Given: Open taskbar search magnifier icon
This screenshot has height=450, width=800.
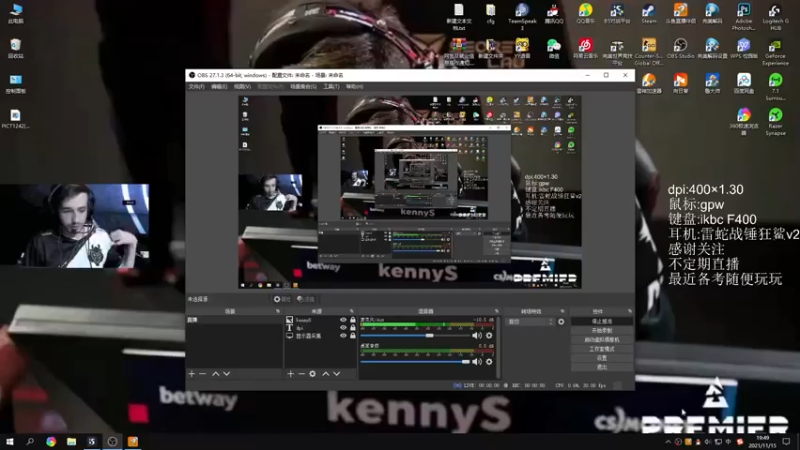Looking at the screenshot, I should point(30,441).
